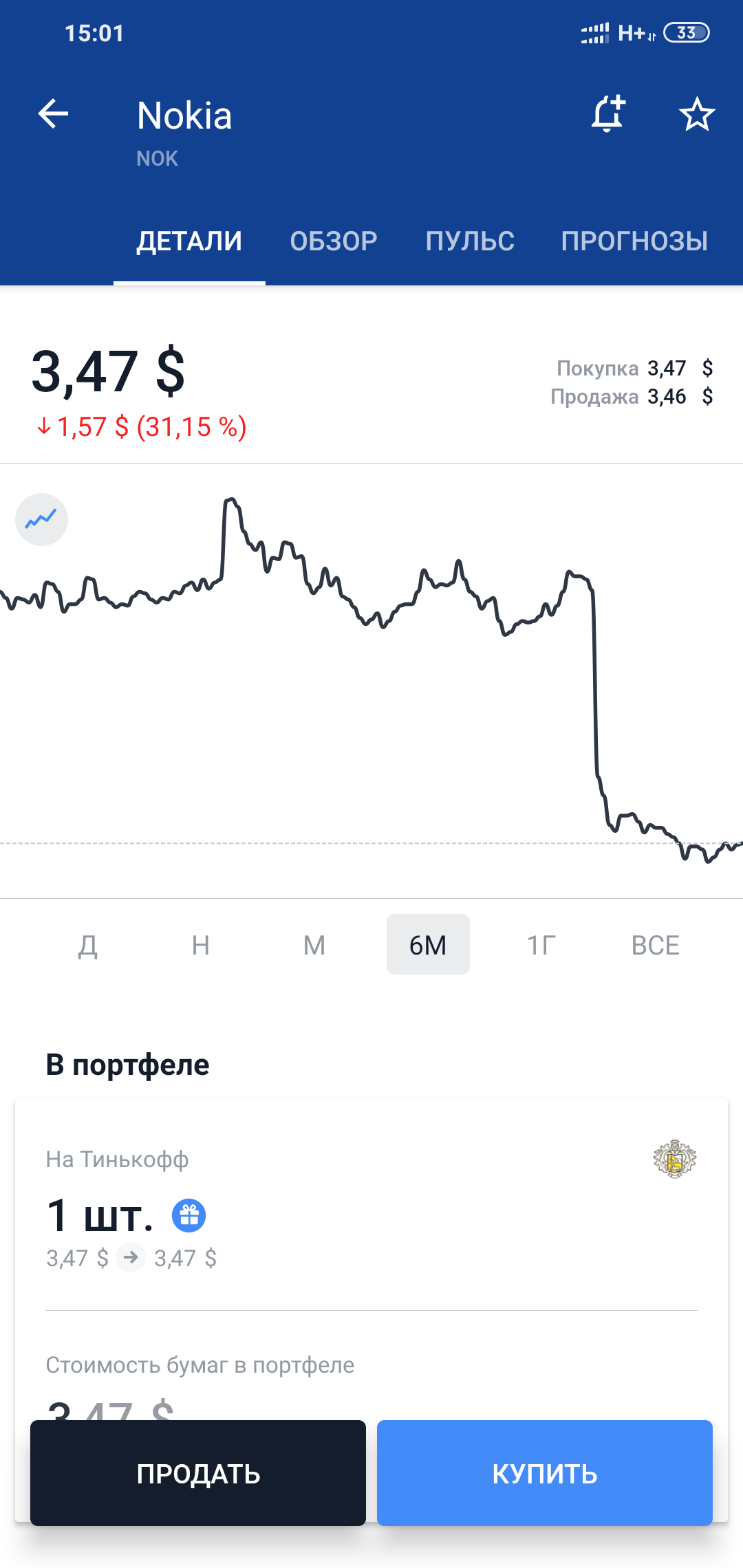Tap the sharp price drop on the chart

[x=596, y=688]
